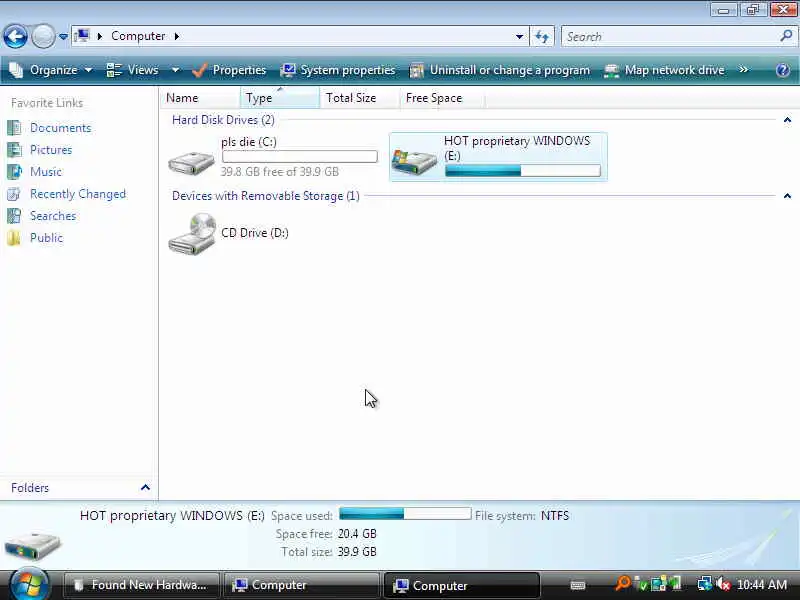Click the Views button

[133, 70]
